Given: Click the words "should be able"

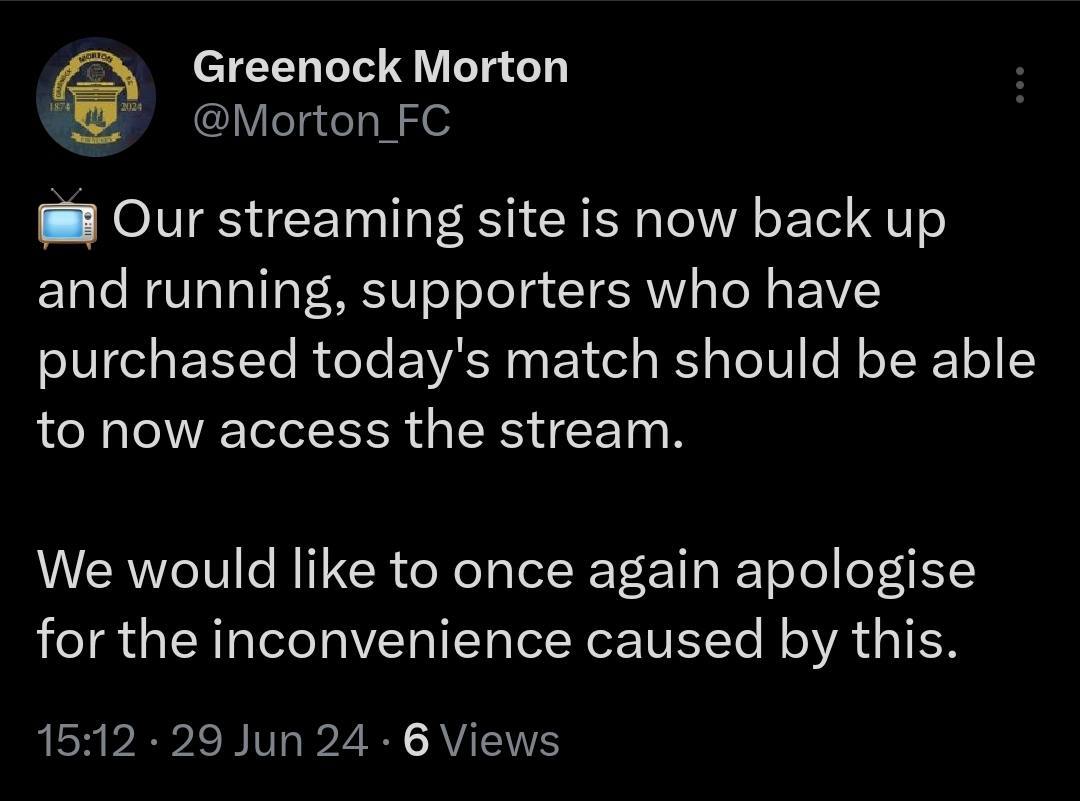Looking at the screenshot, I should coord(853,360).
